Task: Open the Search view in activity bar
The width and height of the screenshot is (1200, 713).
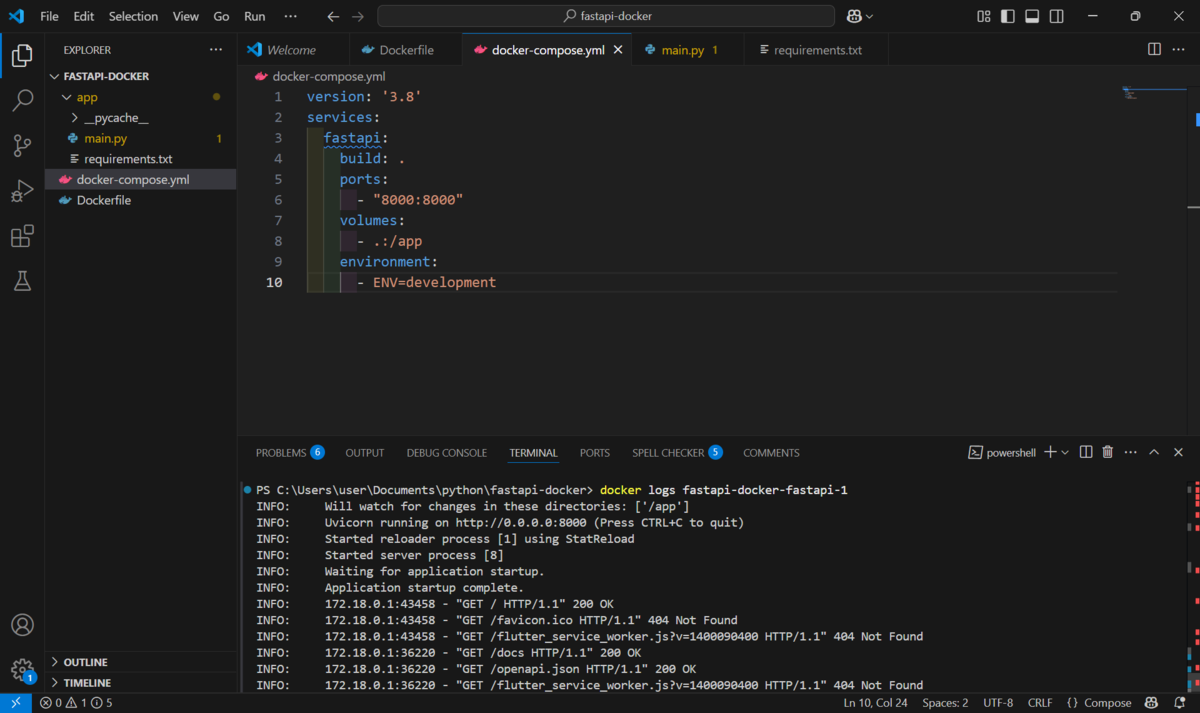Action: point(22,101)
